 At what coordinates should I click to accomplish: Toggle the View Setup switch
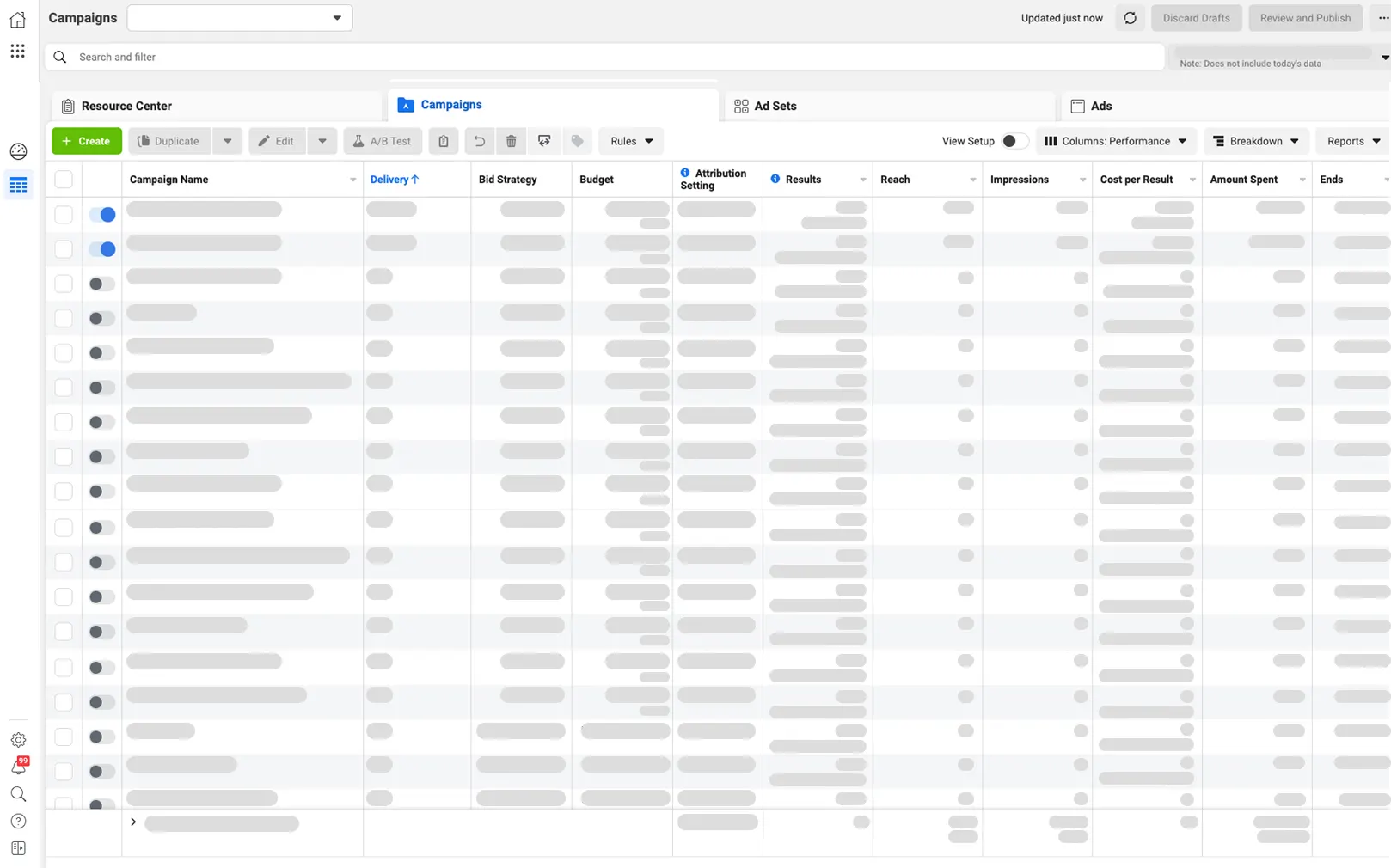1014,141
